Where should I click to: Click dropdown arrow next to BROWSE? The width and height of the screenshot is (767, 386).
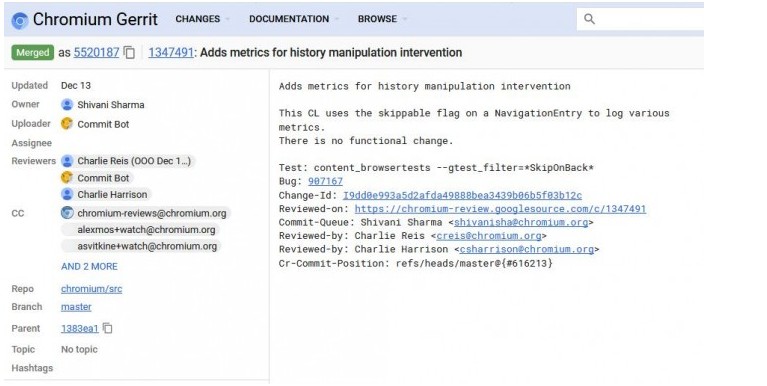pyautogui.click(x=404, y=20)
